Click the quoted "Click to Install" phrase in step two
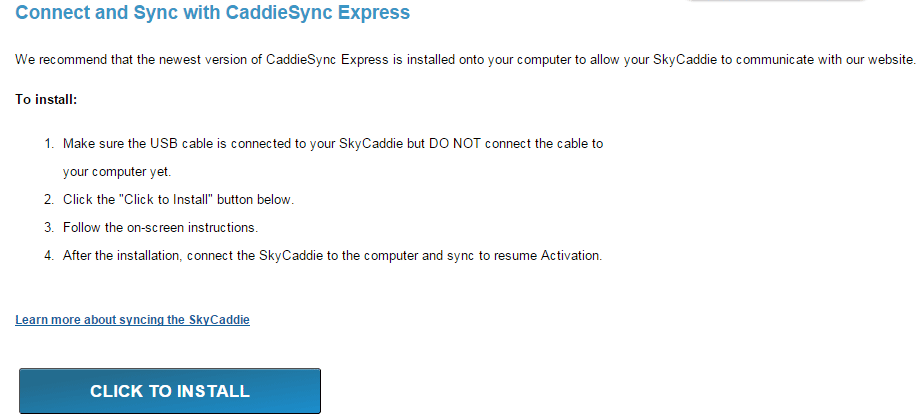The height and width of the screenshot is (419, 920). [x=166, y=199]
